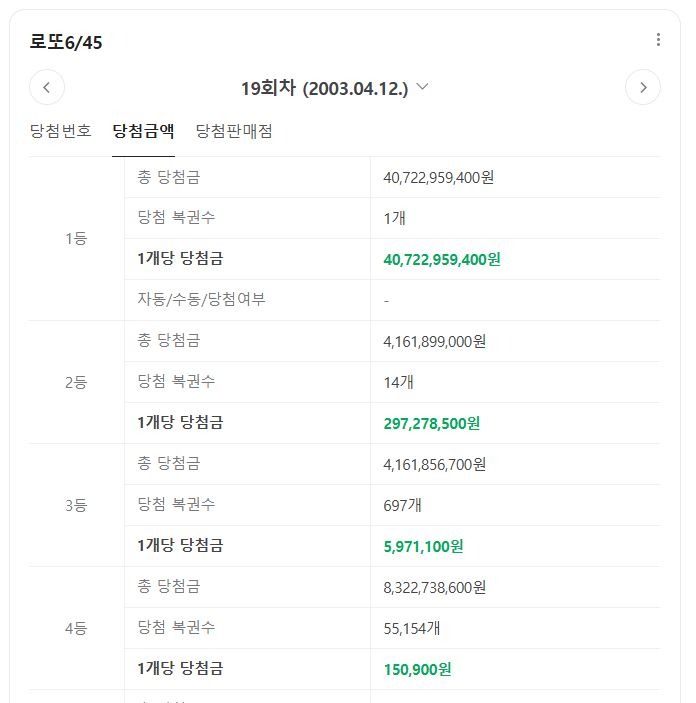Click the 14개 winning ticket count

398,382
